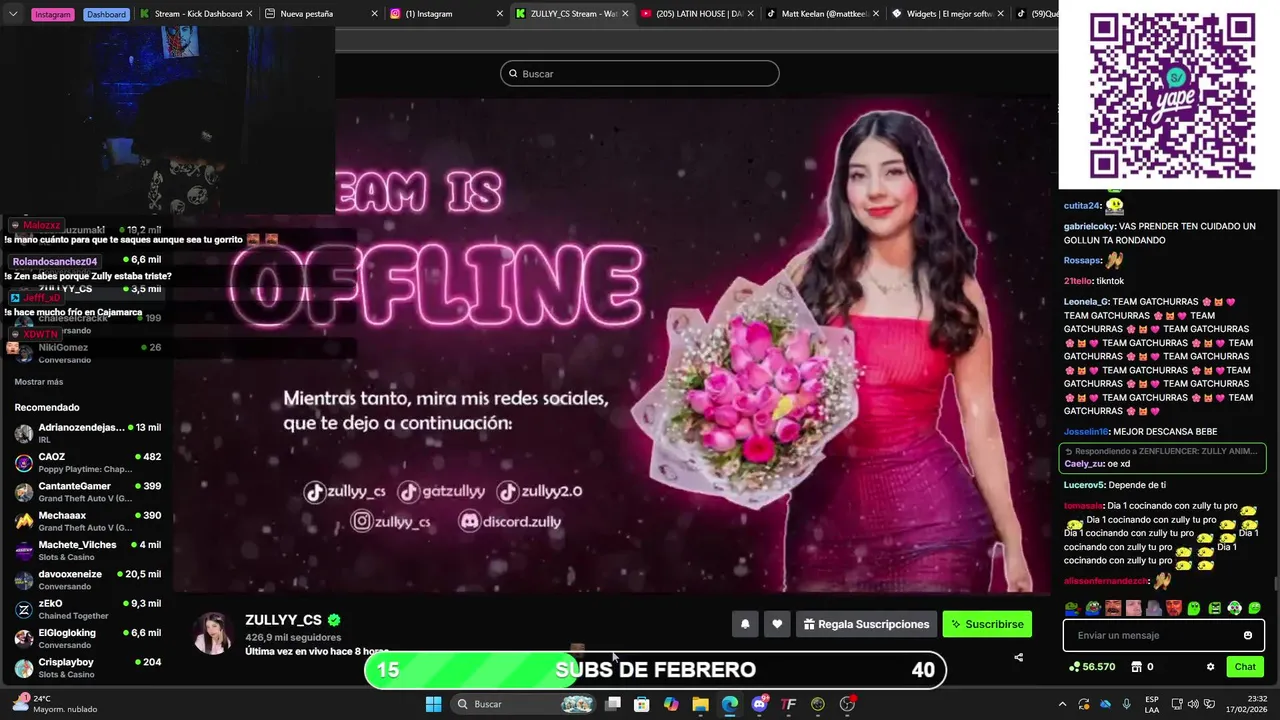This screenshot has width=1280, height=720.
Task: Open CantanteGamer recommended channel
Action: pyautogui.click(x=87, y=492)
